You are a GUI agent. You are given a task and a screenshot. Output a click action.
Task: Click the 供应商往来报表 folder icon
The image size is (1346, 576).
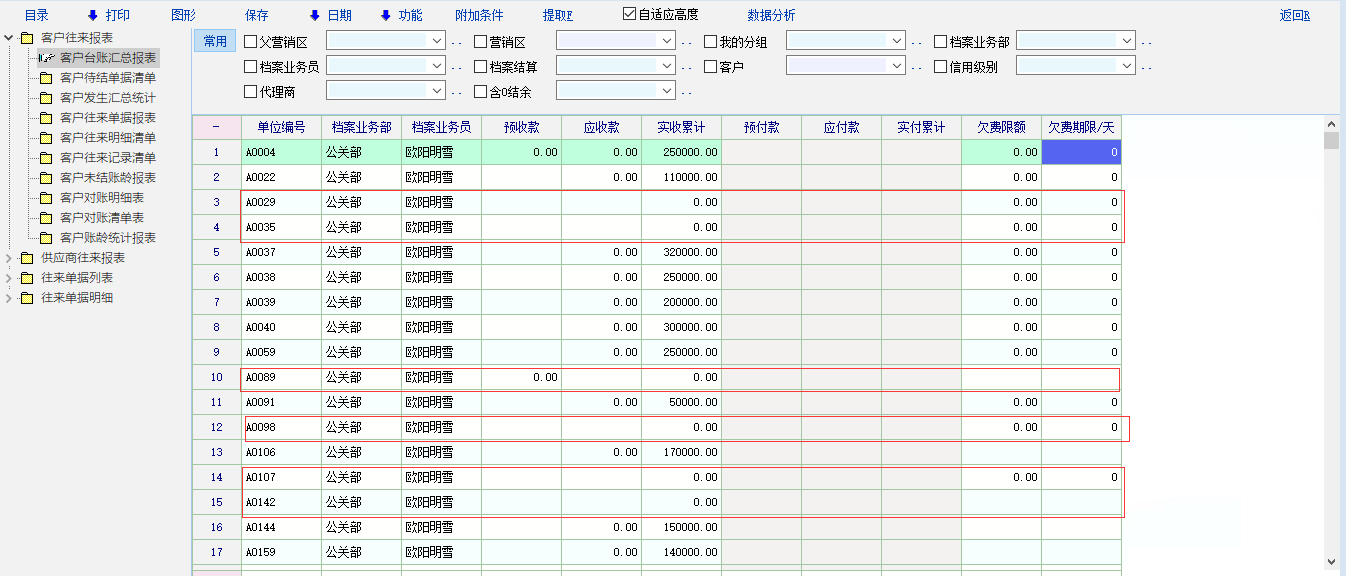tap(27, 258)
